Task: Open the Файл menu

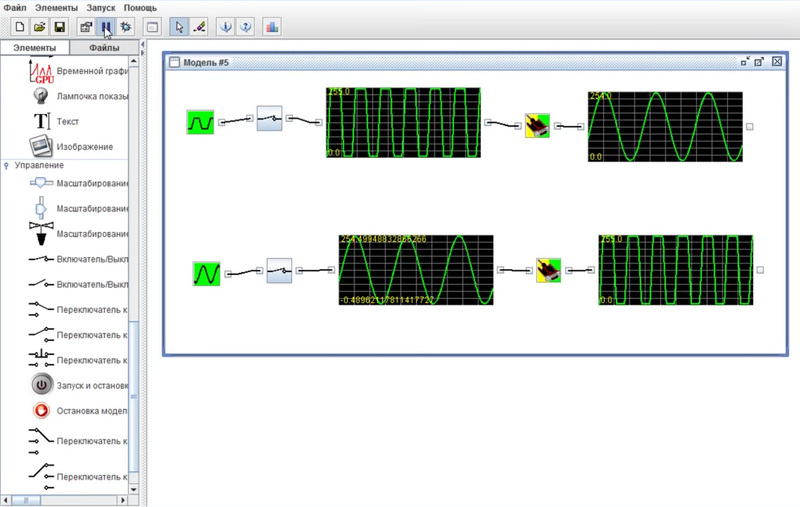Action: 15,8
